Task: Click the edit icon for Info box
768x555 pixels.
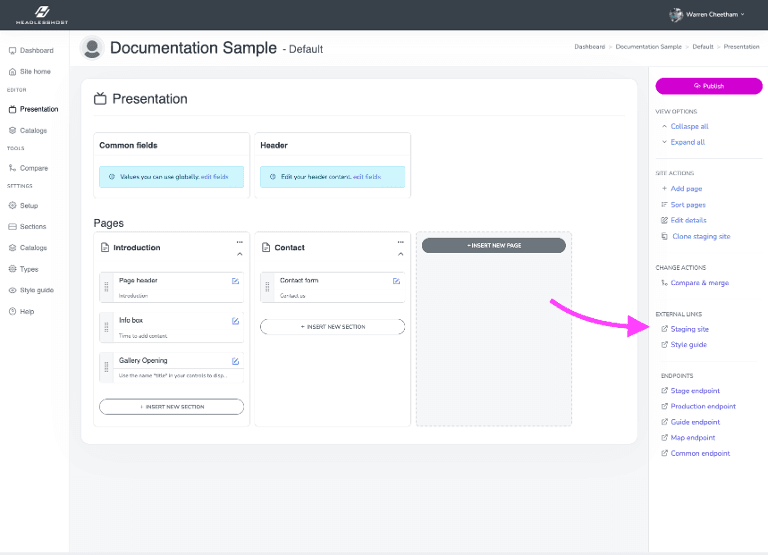Action: click(235, 321)
